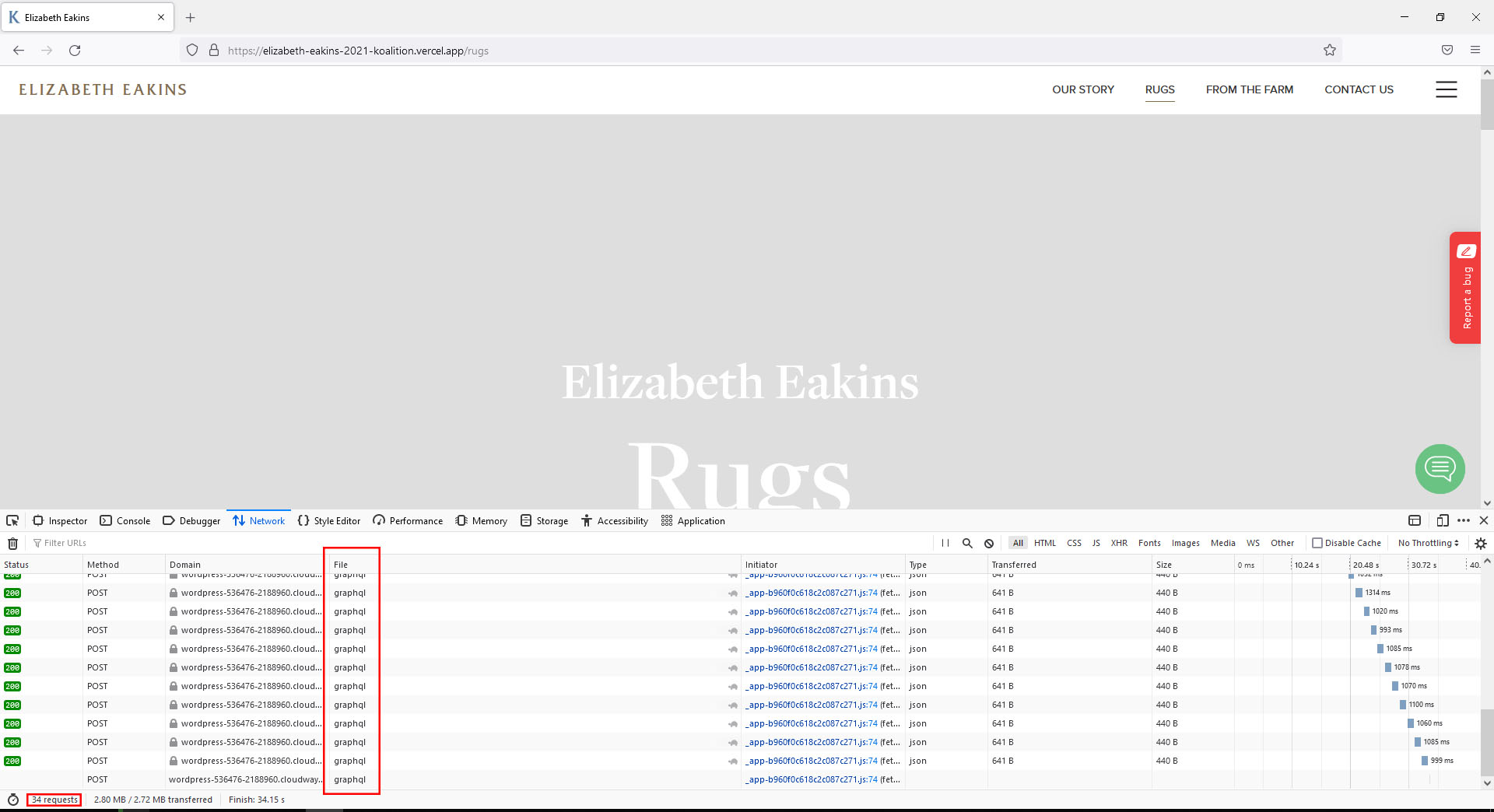The height and width of the screenshot is (812, 1494).
Task: Click the Filter URLs input field
Action: [x=479, y=543]
